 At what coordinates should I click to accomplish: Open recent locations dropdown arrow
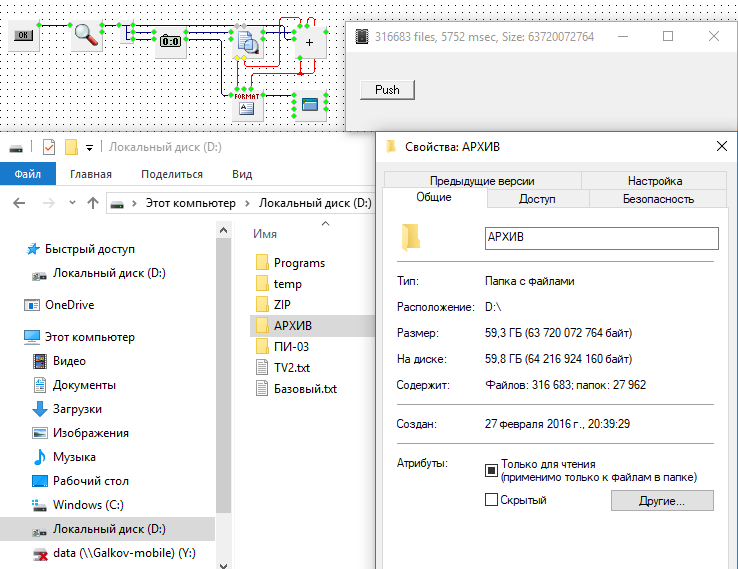70,203
